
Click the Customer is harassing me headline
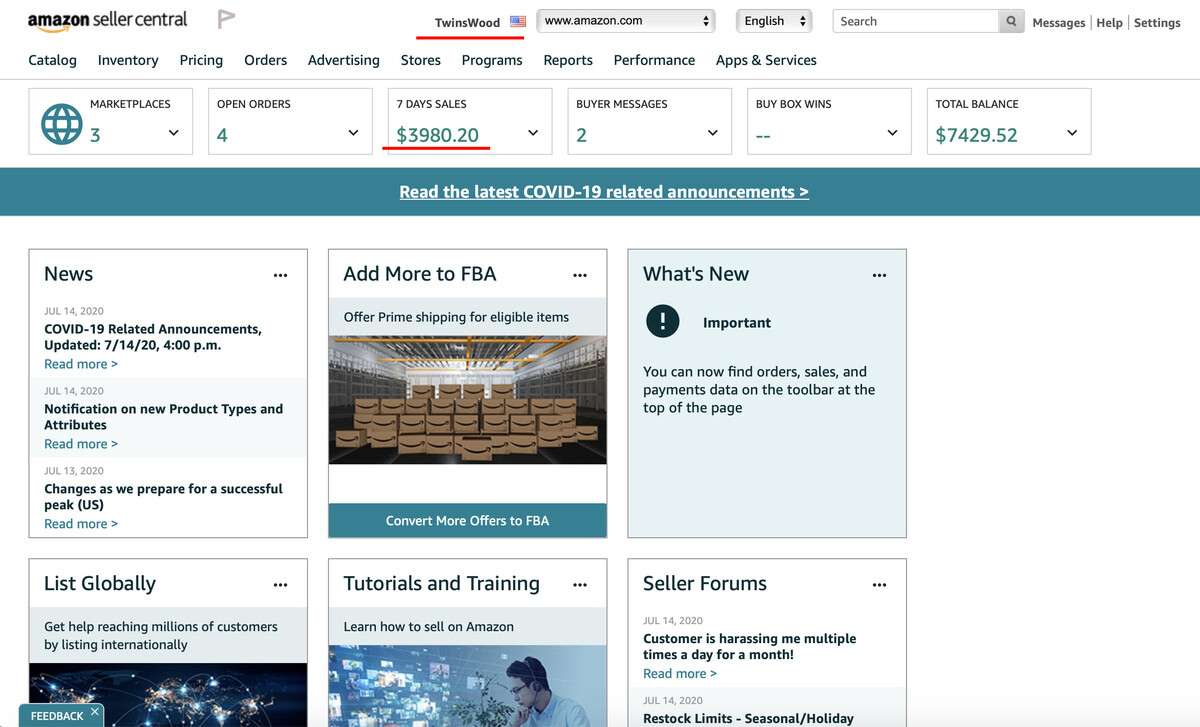[750, 646]
